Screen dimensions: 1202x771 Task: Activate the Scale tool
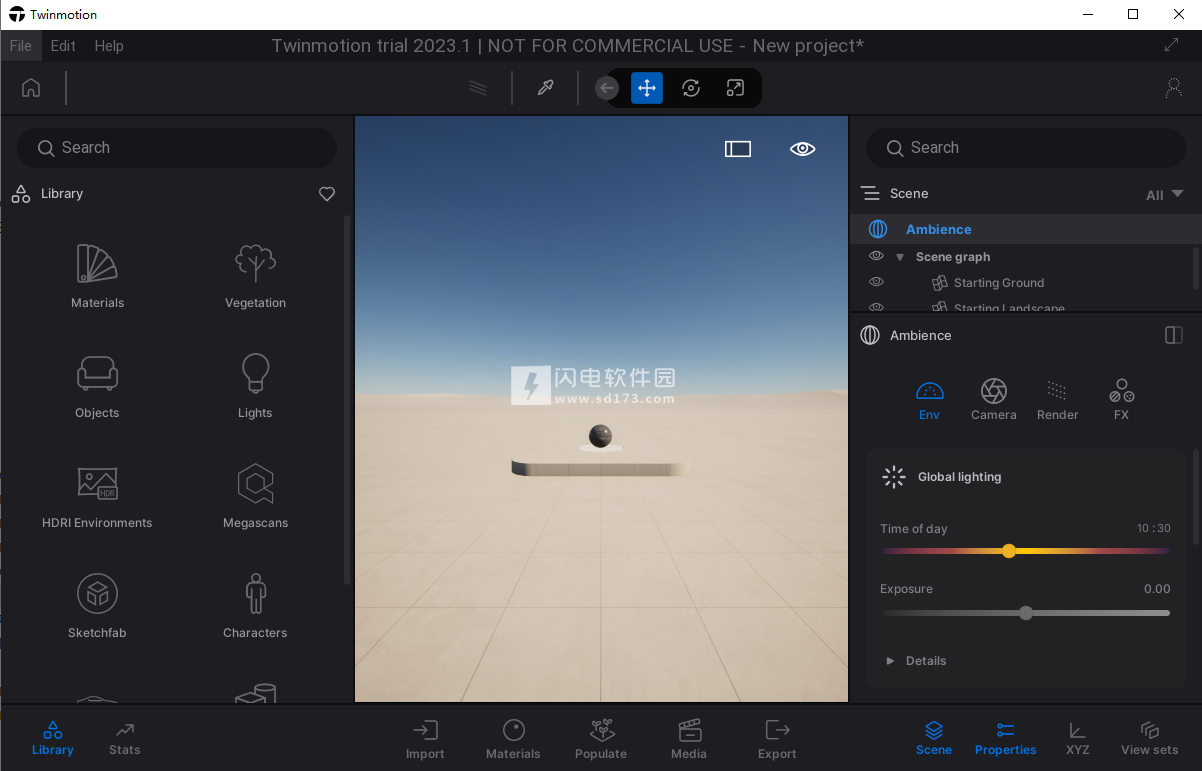pyautogui.click(x=735, y=88)
